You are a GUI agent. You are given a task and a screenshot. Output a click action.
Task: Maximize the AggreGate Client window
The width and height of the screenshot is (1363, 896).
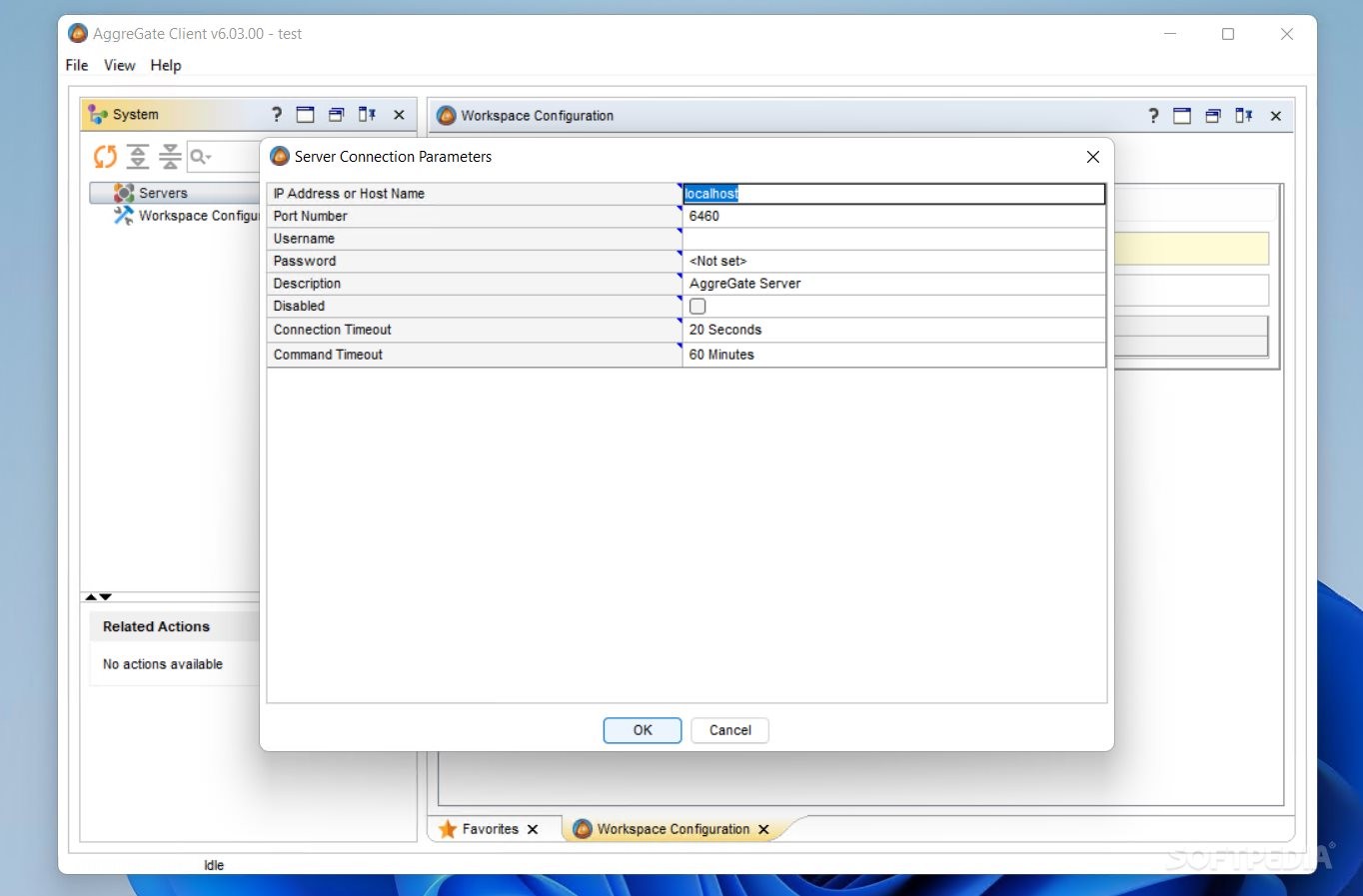pyautogui.click(x=1228, y=34)
